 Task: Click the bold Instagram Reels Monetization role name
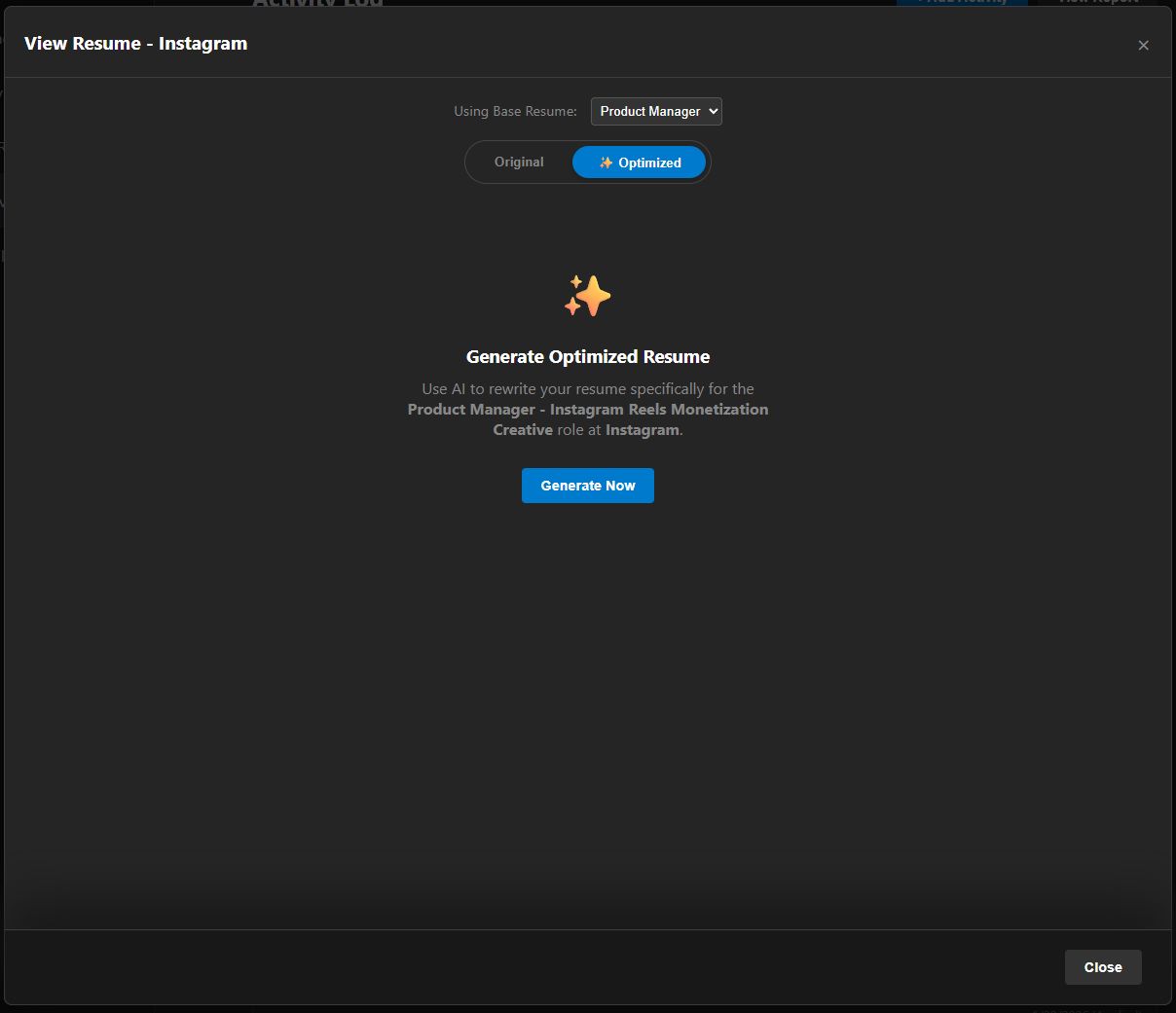[658, 410]
